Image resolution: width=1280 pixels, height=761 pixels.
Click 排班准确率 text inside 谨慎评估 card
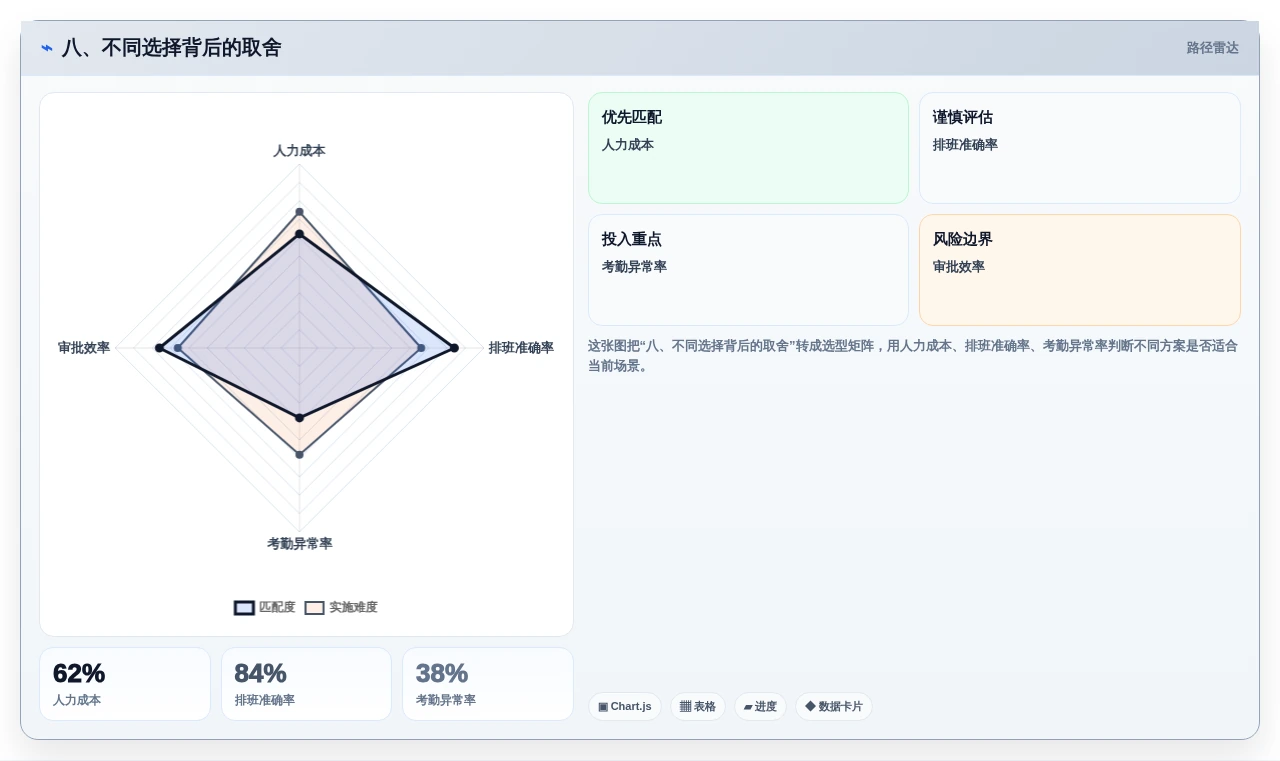pos(965,145)
